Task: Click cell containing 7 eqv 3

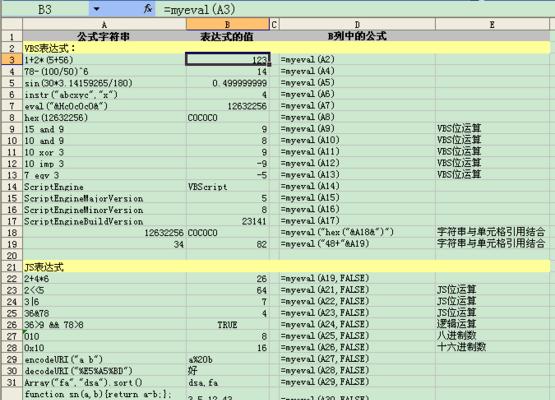Action: pyautogui.click(x=104, y=175)
